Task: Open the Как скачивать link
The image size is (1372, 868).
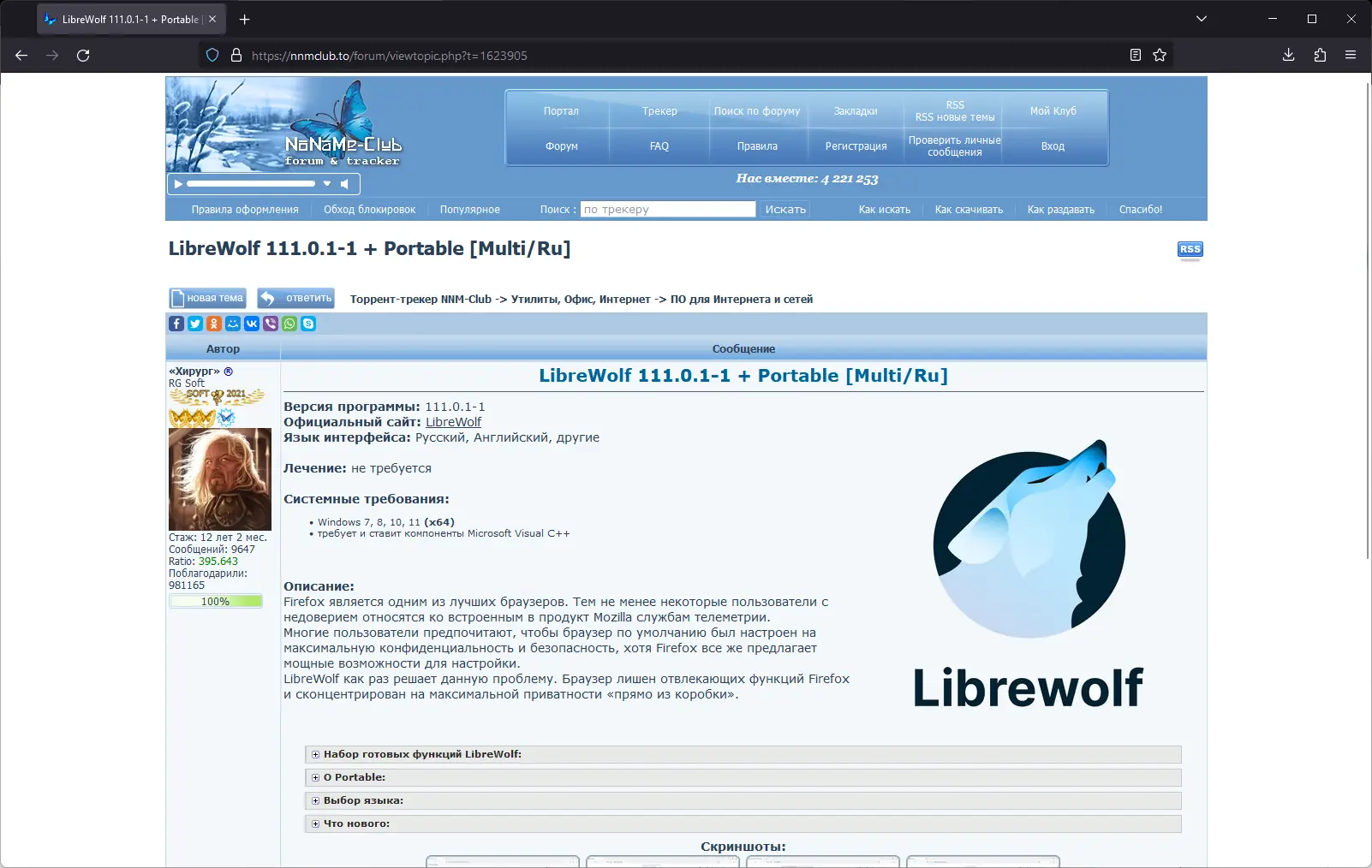Action: click(969, 210)
